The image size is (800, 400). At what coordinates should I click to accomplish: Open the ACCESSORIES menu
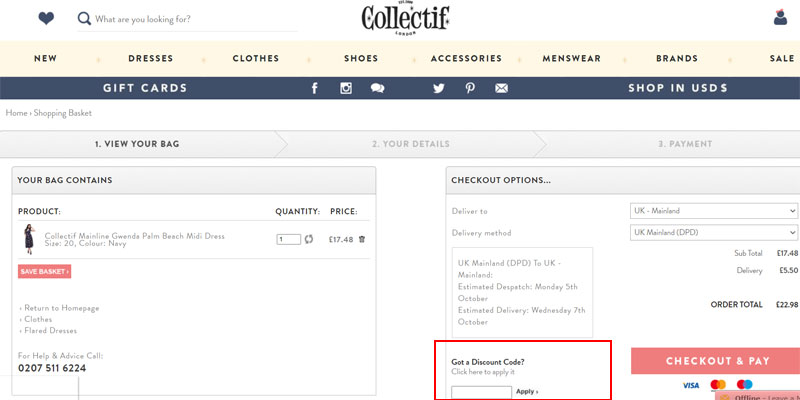point(466,59)
